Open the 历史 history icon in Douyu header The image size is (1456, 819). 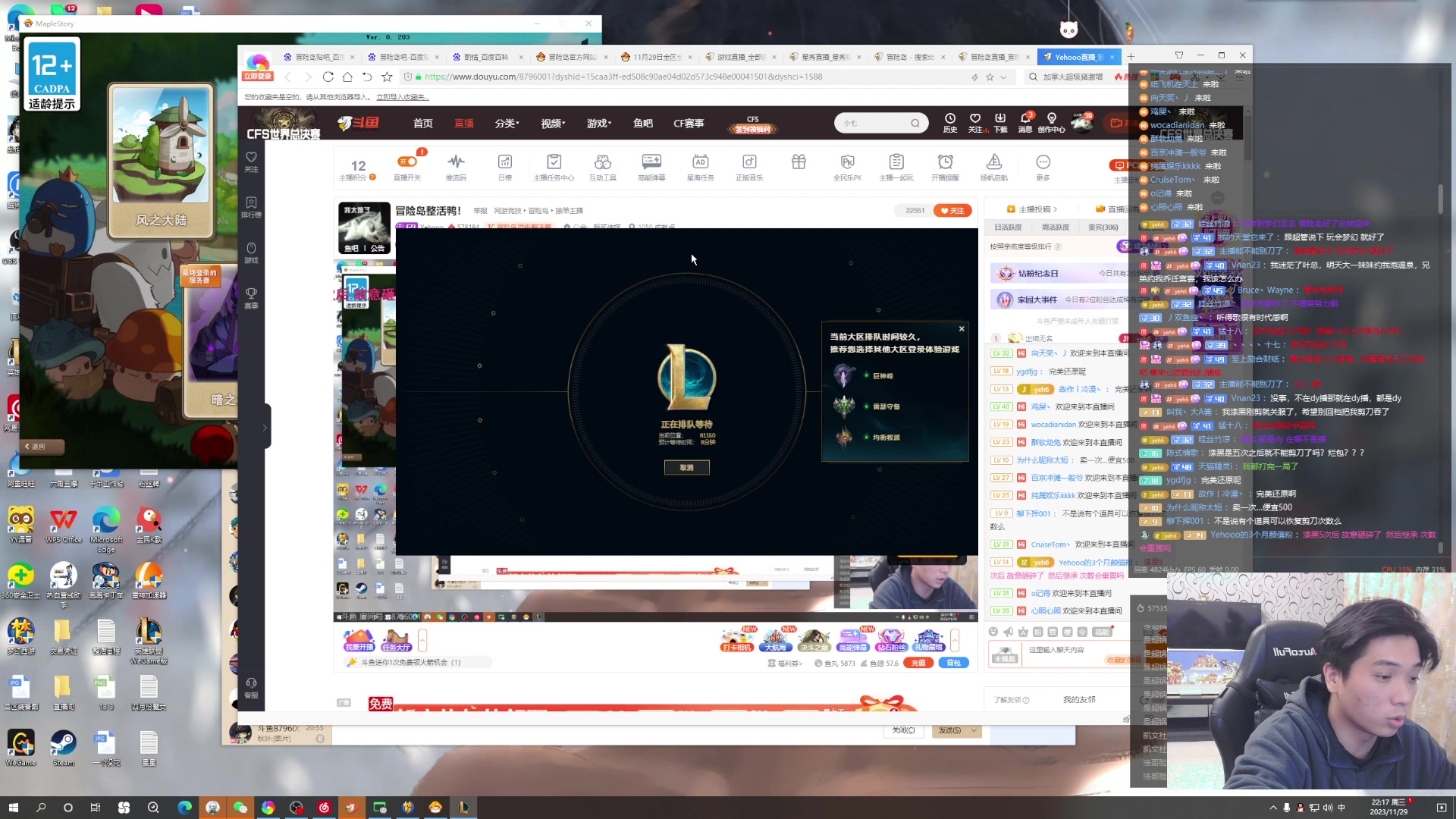tap(950, 122)
